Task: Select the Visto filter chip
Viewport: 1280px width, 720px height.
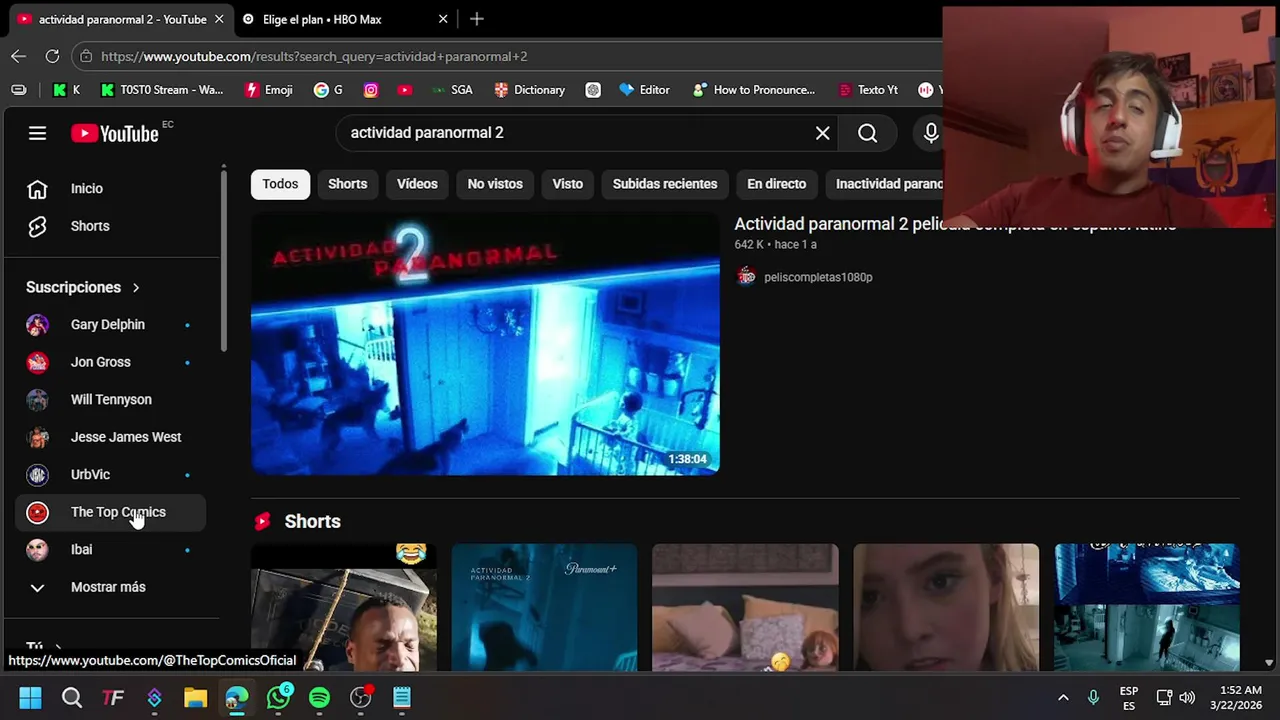Action: [x=567, y=184]
